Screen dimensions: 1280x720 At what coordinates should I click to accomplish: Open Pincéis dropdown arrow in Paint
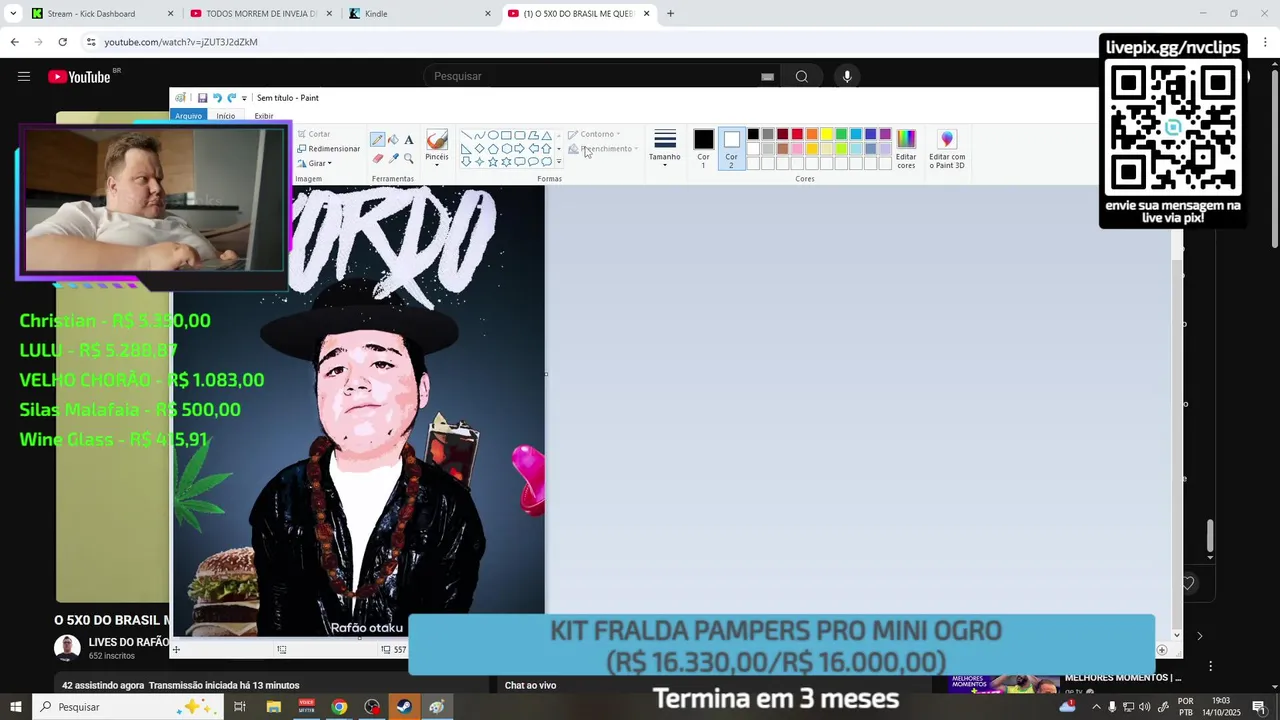437,165
